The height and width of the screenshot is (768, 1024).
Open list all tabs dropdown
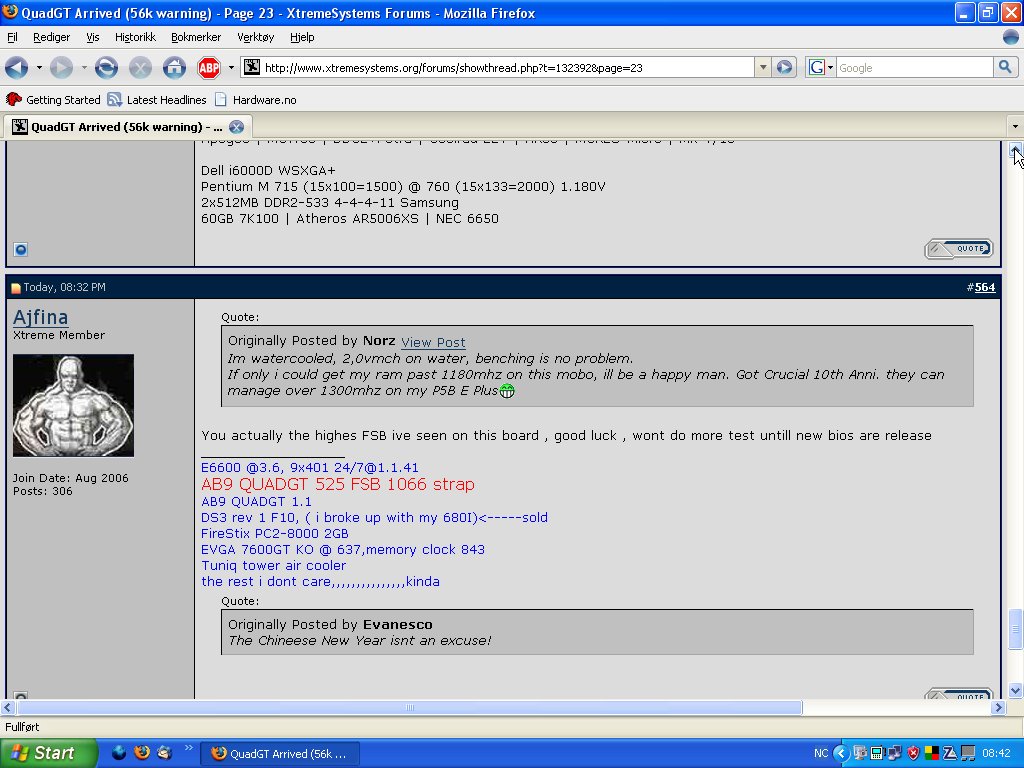tap(1015, 127)
